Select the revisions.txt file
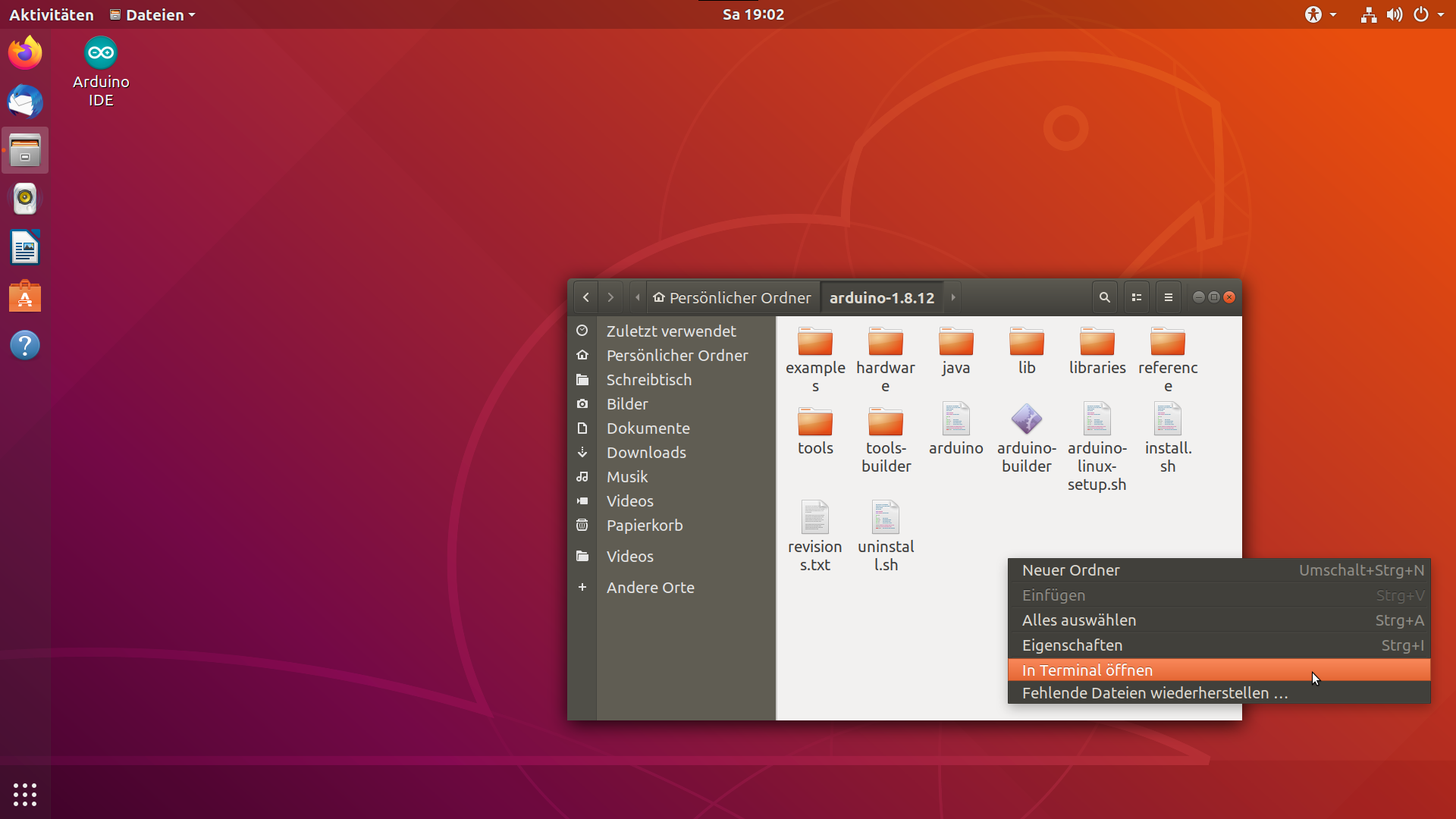This screenshot has width=1456, height=819. click(x=815, y=537)
